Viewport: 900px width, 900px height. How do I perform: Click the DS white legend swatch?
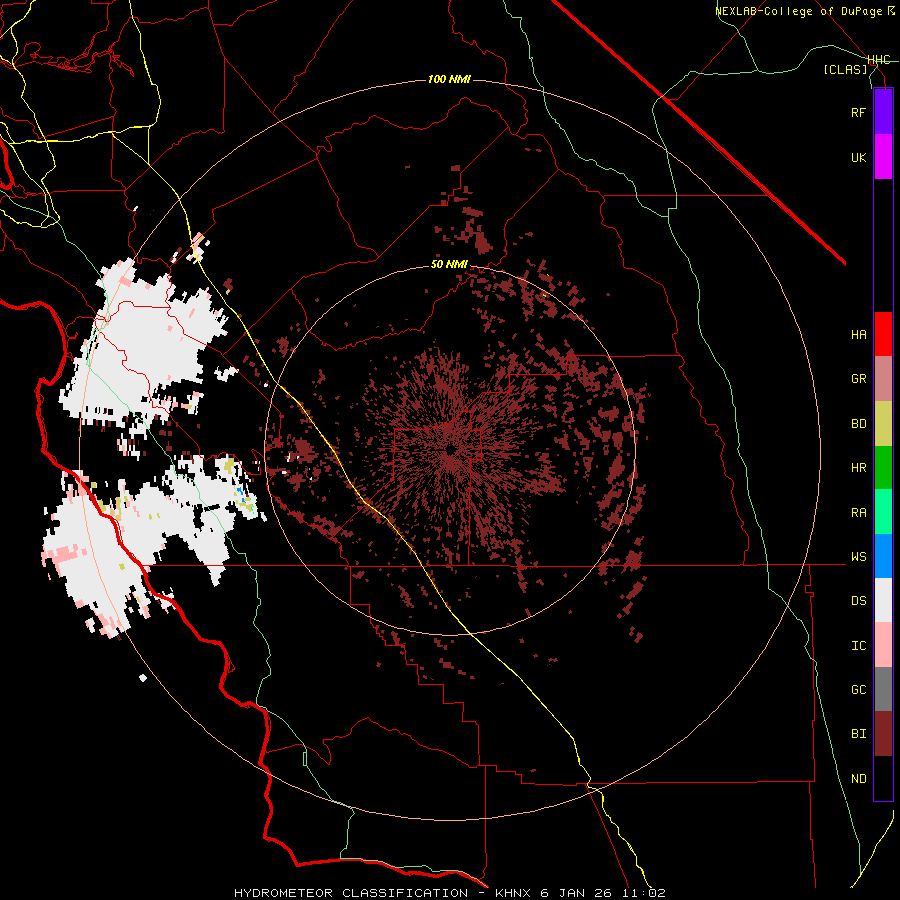(883, 600)
